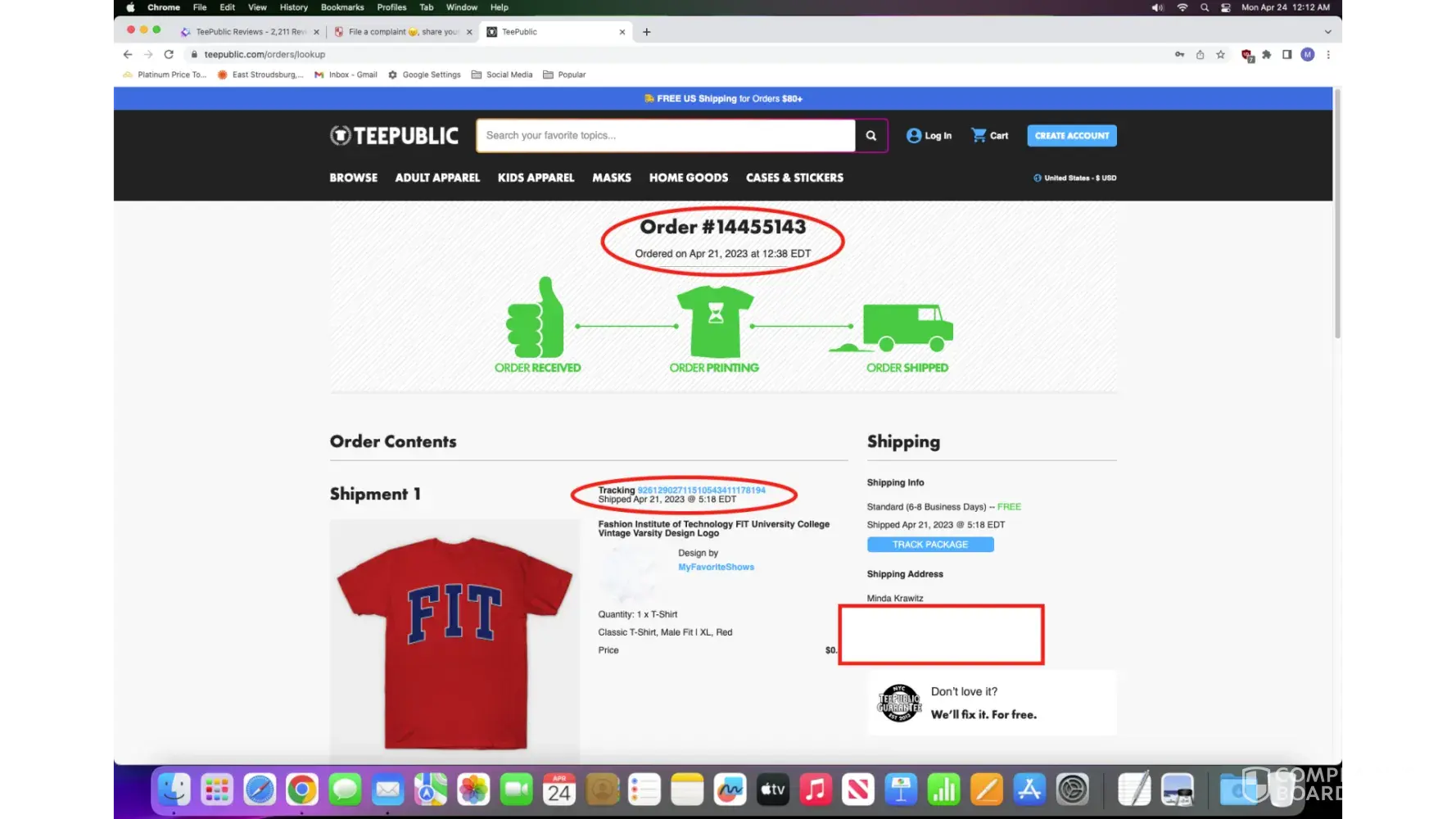The width and height of the screenshot is (1456, 819).
Task: Bookmark this page with the star icon
Action: [x=1220, y=55]
